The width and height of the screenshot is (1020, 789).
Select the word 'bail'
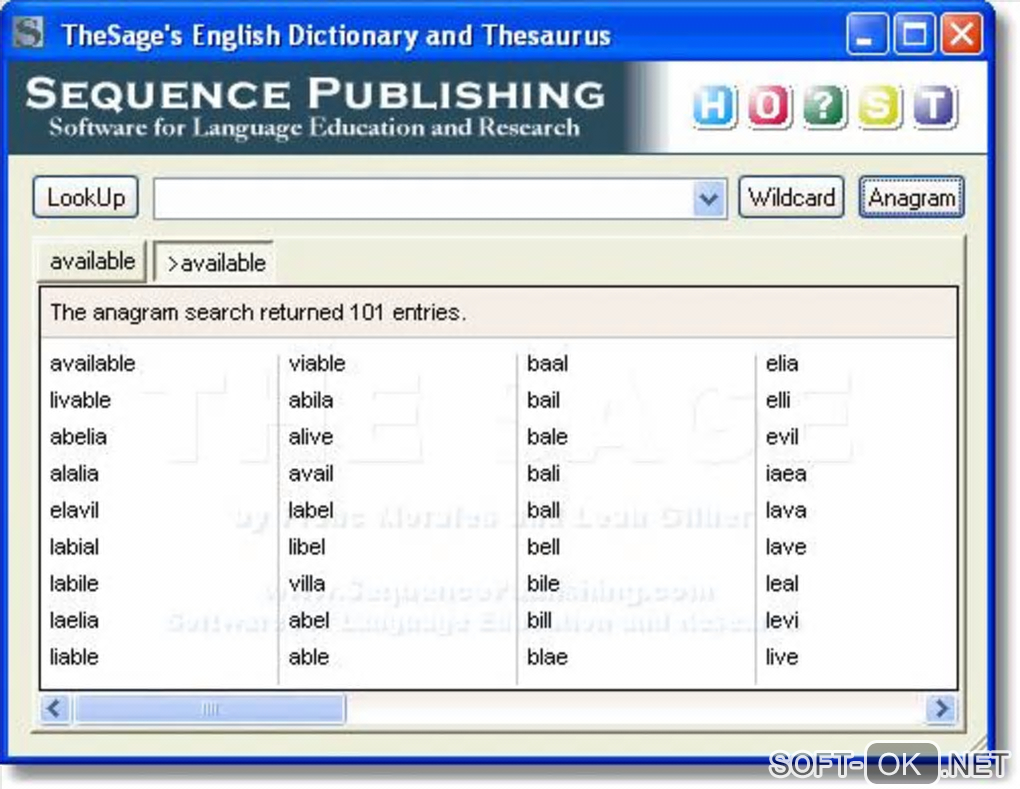coord(543,400)
